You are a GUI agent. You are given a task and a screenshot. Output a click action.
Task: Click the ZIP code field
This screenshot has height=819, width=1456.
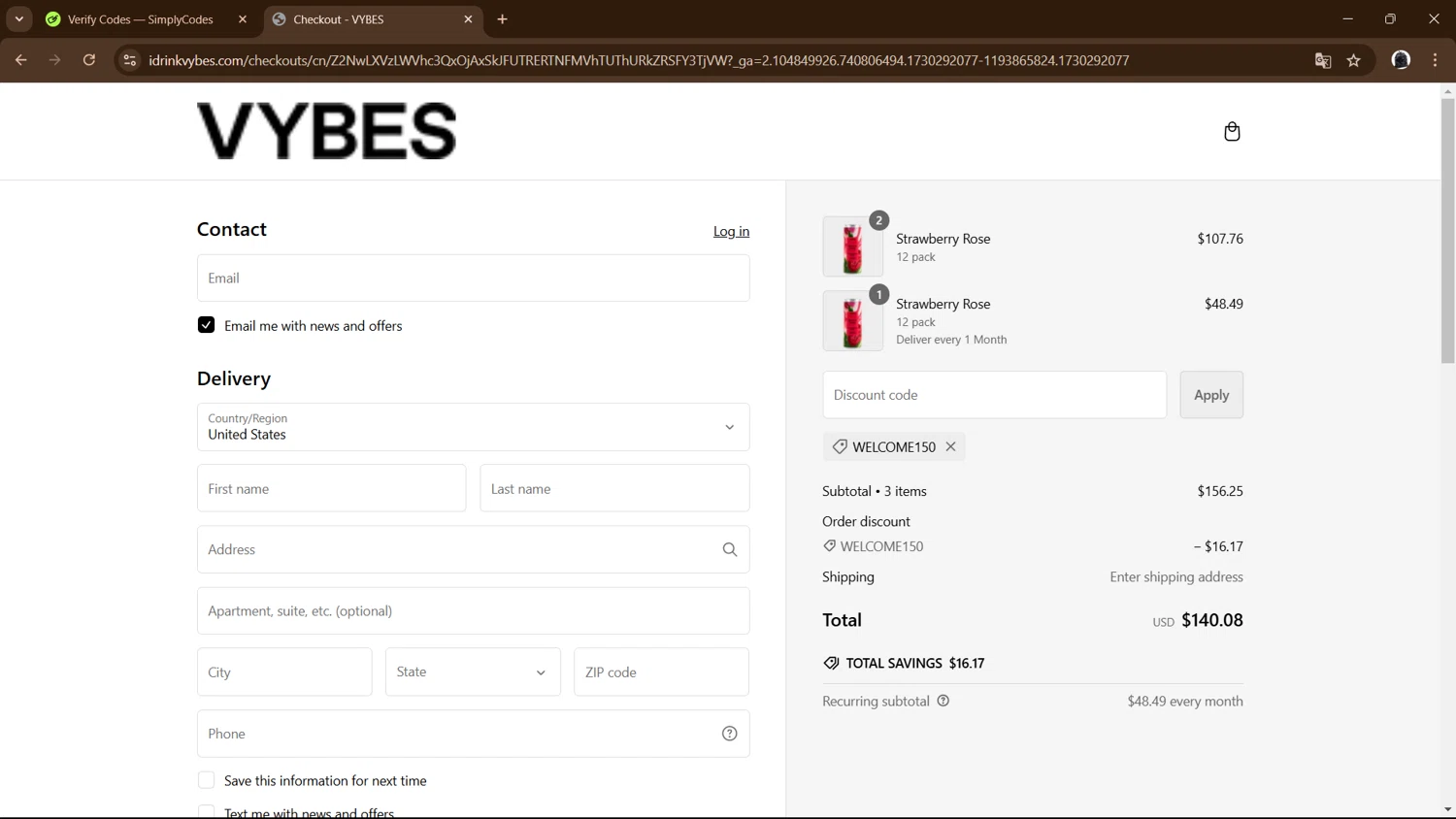coord(661,672)
